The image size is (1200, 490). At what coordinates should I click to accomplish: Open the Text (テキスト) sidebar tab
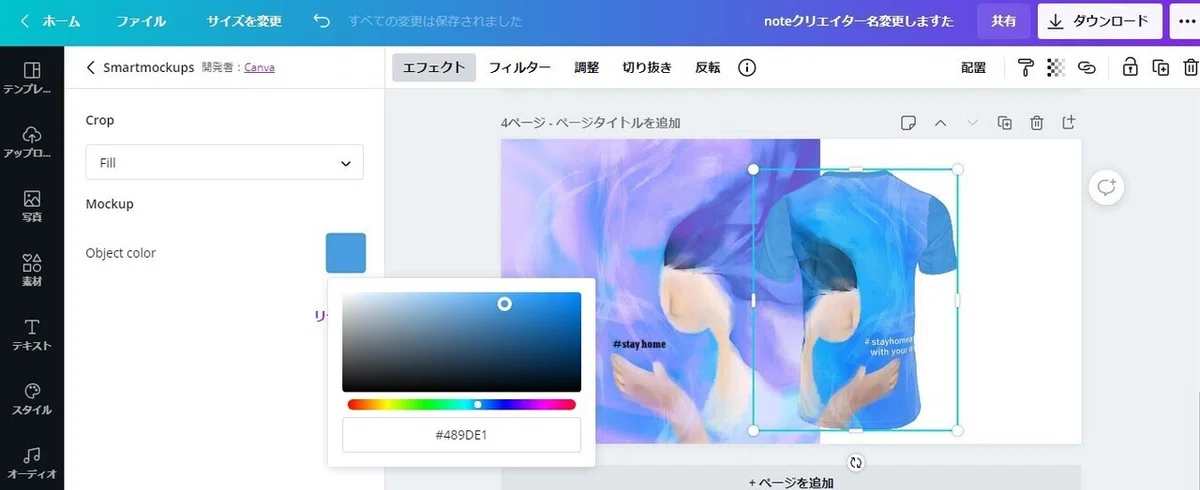31,335
